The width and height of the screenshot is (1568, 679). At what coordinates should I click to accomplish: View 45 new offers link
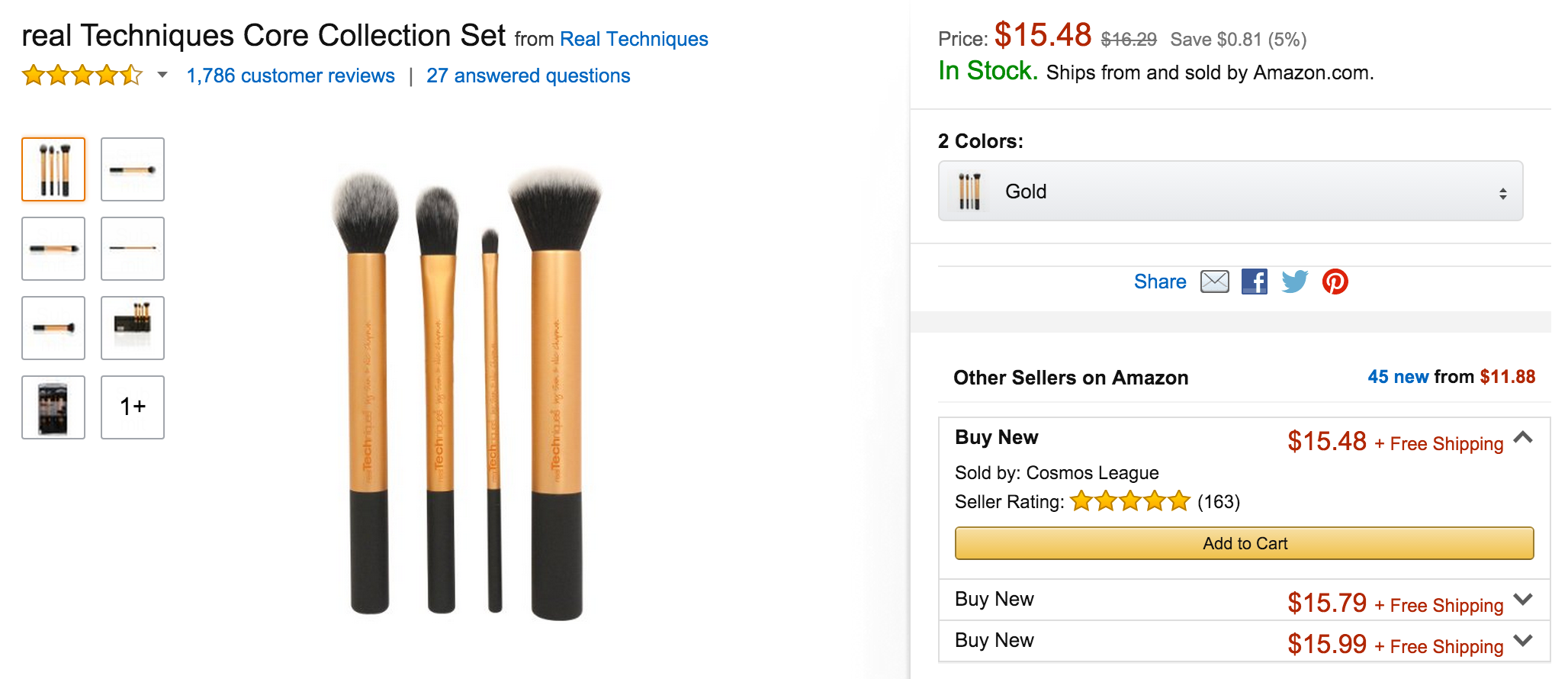(x=1398, y=377)
